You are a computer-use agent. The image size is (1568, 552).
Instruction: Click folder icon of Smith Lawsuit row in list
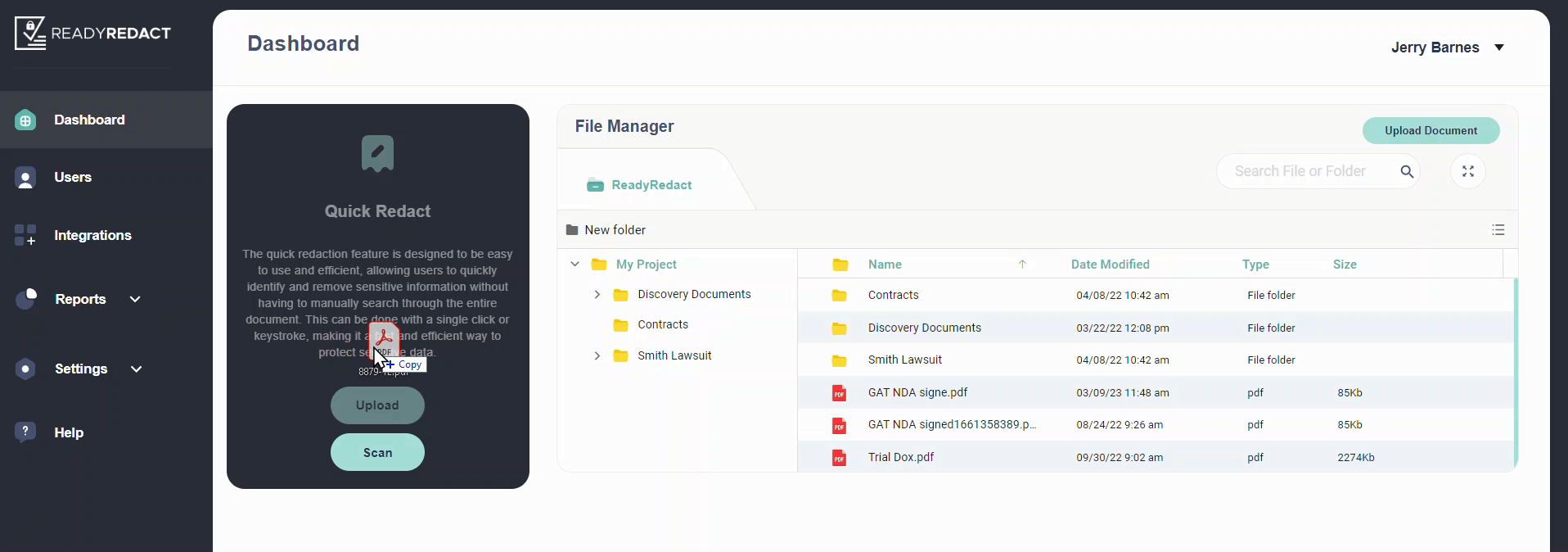point(839,360)
